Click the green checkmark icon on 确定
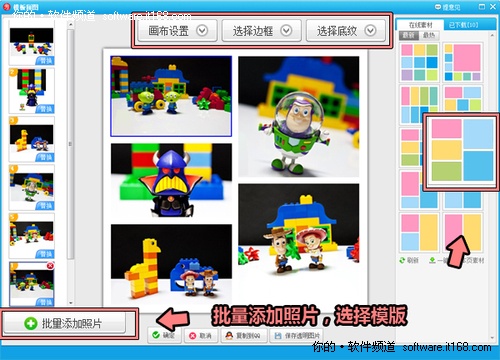This screenshot has width=500, height=360. (x=156, y=335)
